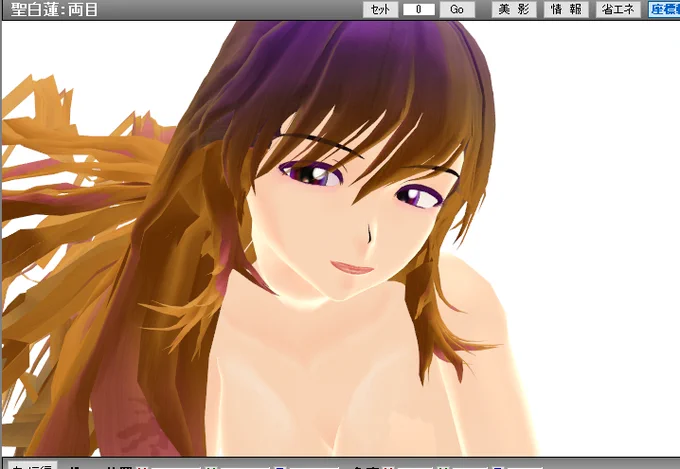Screen dimensions: 680x469
Task: Focus the frame number field showing 0
Action: (x=418, y=10)
